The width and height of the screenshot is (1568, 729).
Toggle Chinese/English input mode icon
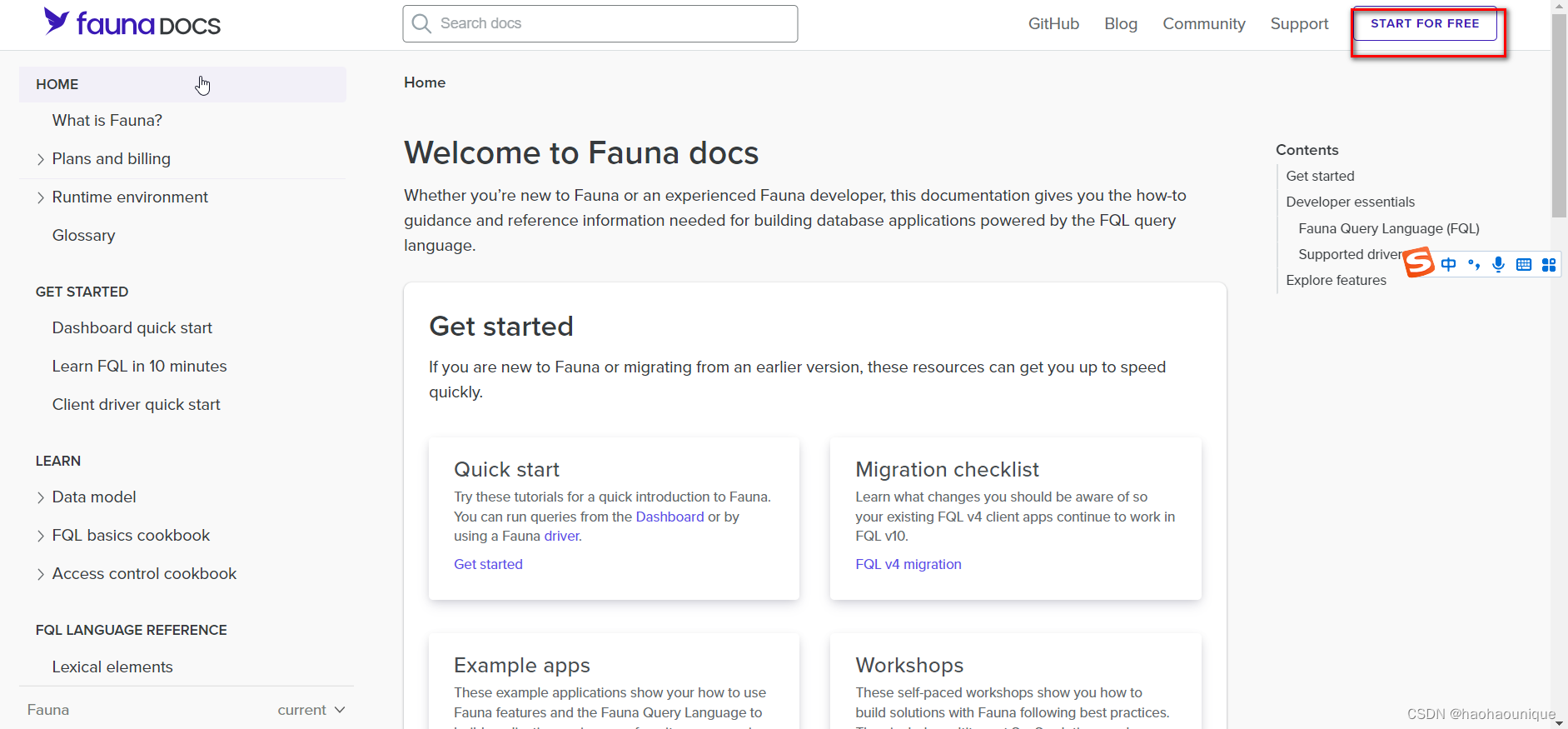point(1449,265)
